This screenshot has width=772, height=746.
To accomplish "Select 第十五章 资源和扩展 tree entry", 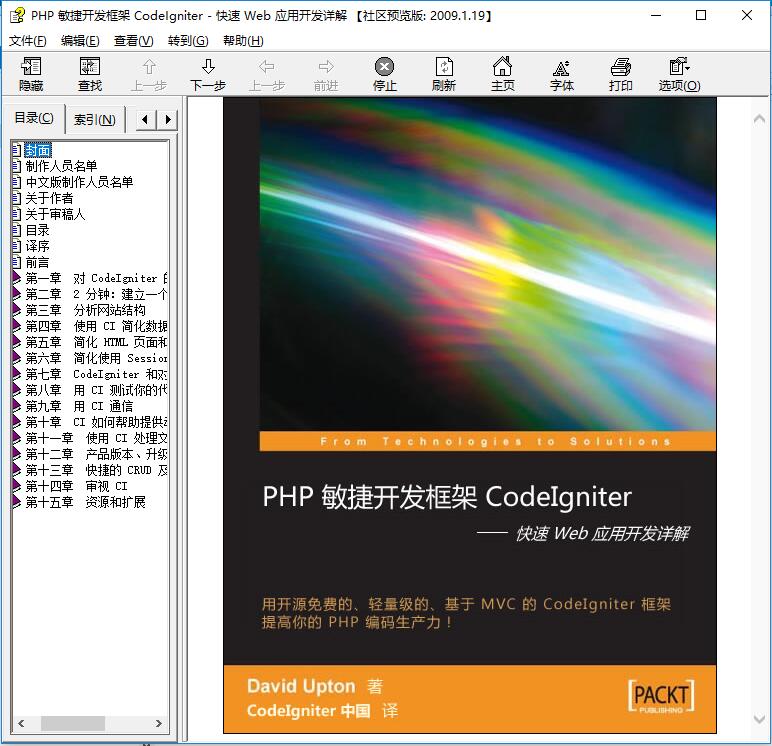I will point(85,502).
